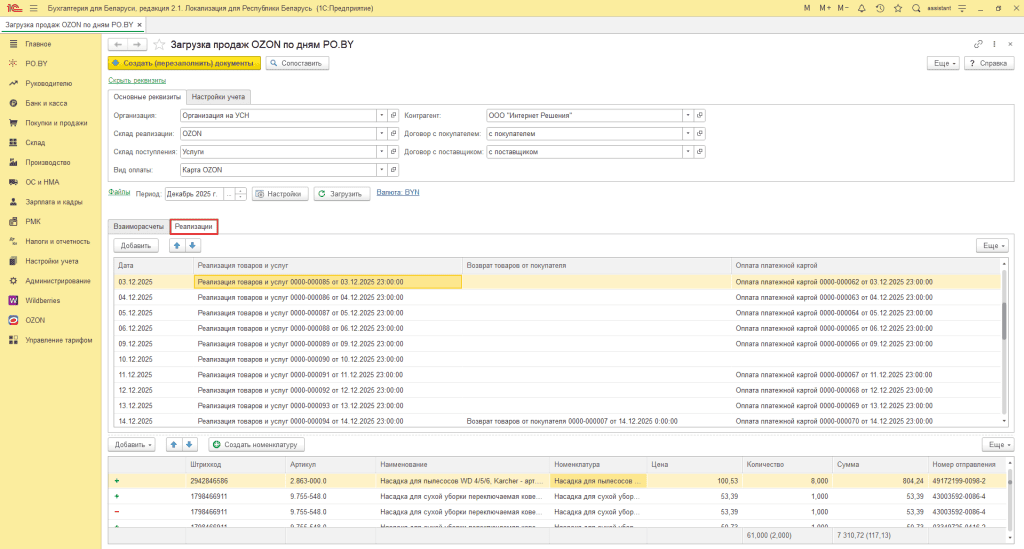The image size is (1024, 549).
Task: Move row up in the goods table
Action: point(174,445)
